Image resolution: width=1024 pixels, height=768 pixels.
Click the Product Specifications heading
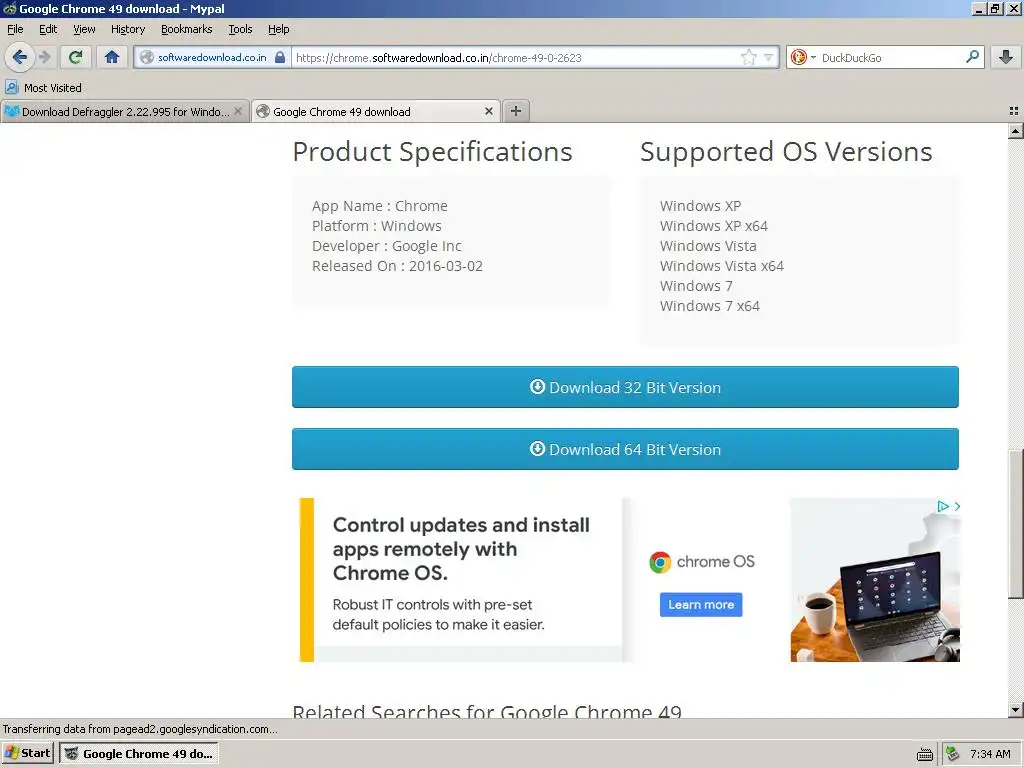[432, 152]
